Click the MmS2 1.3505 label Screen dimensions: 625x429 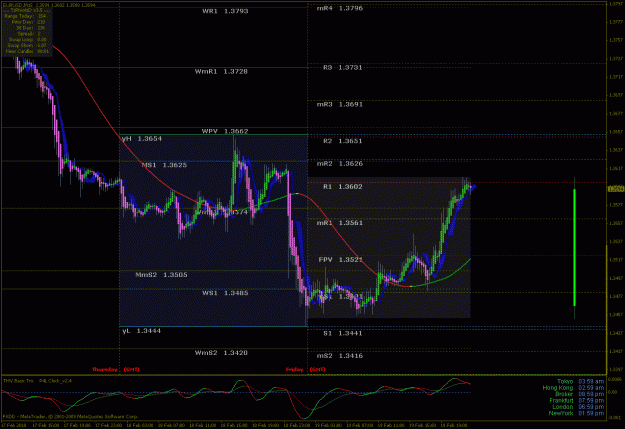(x=161, y=275)
